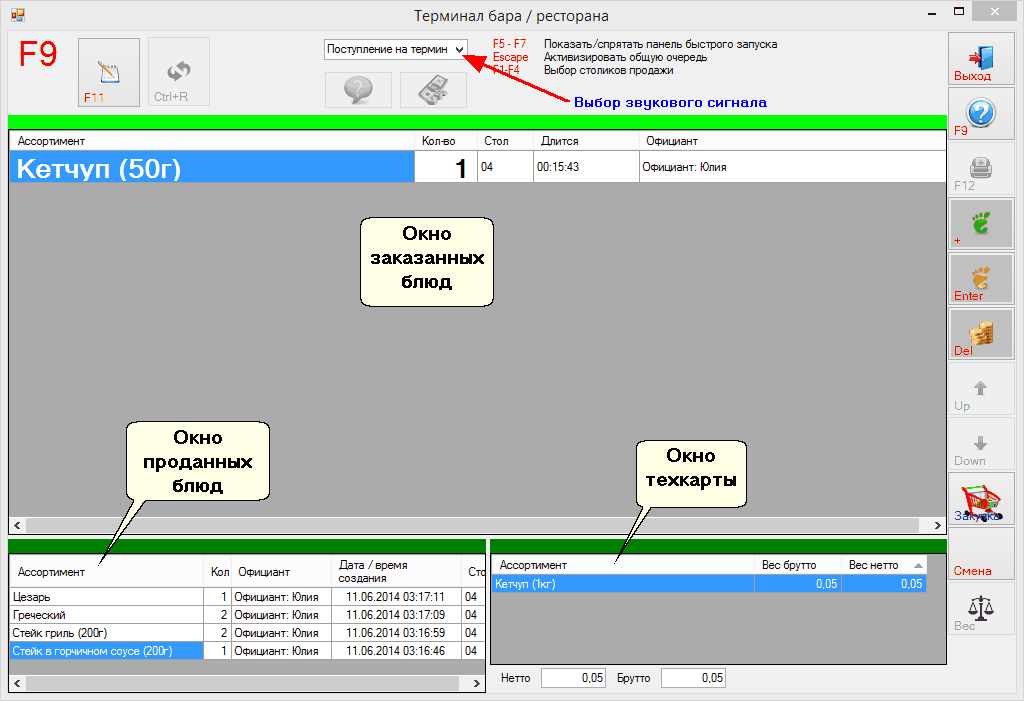
Task: Click the orange footprint Enter button
Action: coord(981,278)
